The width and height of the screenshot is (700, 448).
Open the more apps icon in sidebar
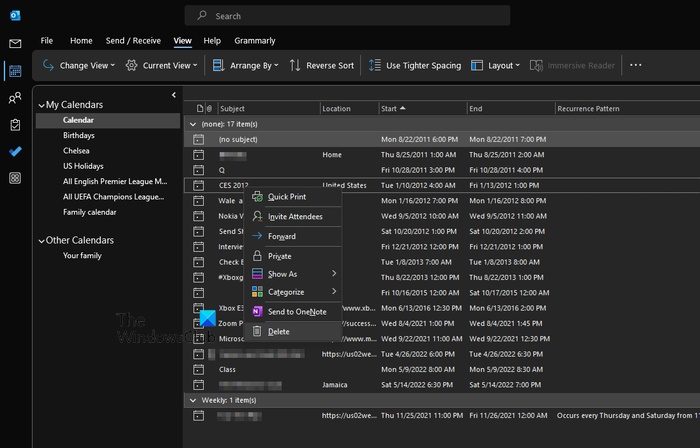point(15,178)
